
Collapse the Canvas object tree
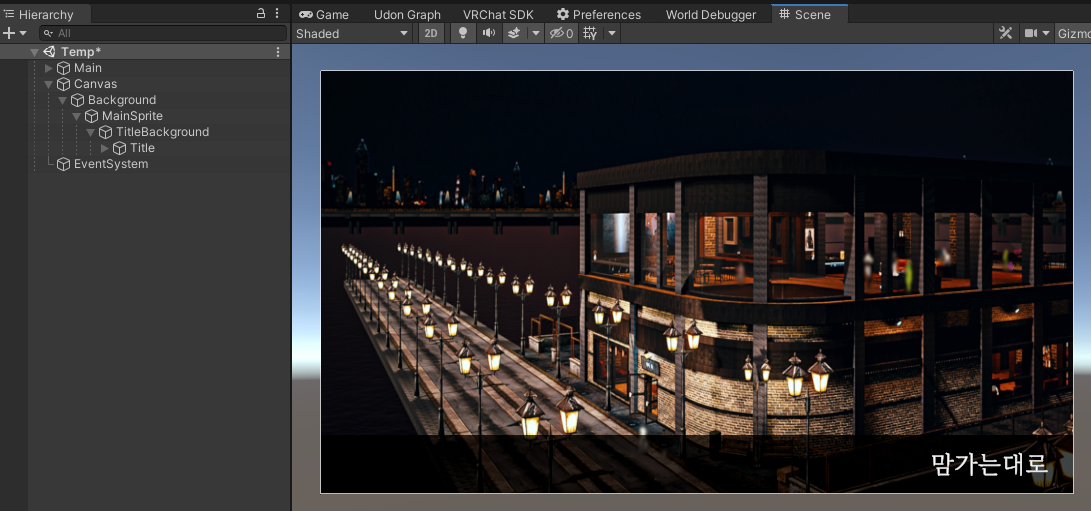coord(49,84)
